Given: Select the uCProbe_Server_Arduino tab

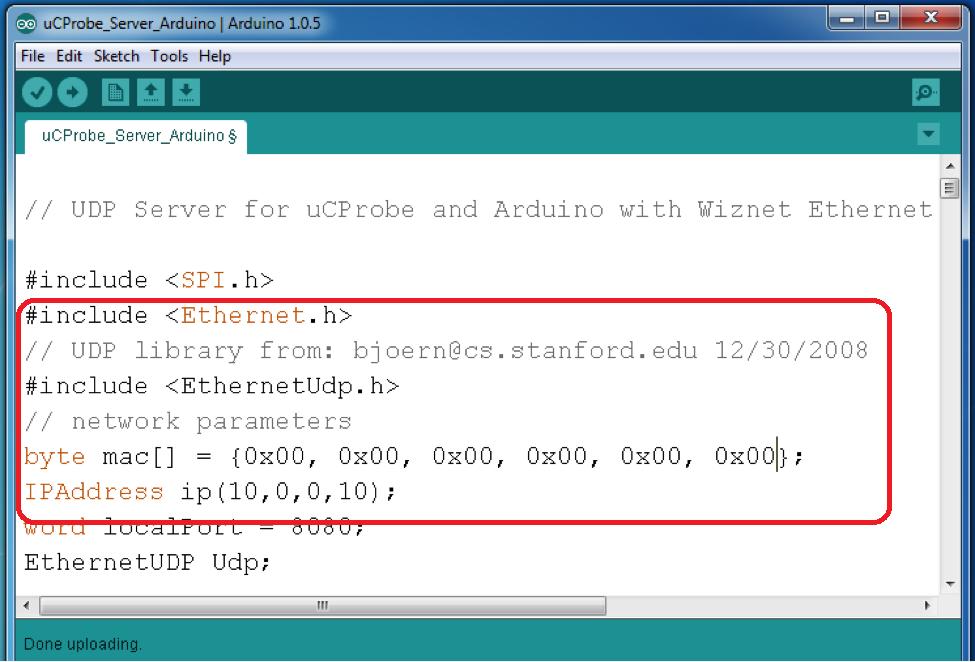Looking at the screenshot, I should pyautogui.click(x=136, y=137).
